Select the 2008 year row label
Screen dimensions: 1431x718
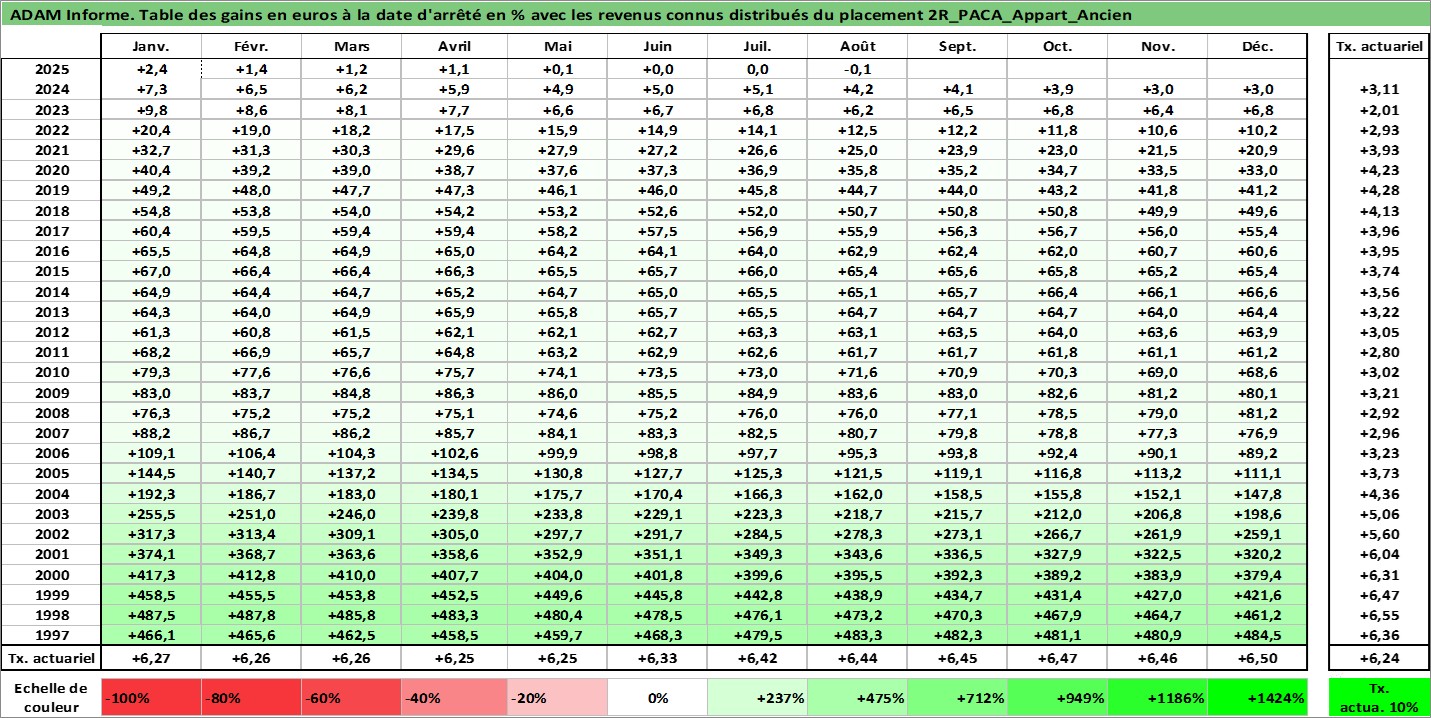point(51,413)
